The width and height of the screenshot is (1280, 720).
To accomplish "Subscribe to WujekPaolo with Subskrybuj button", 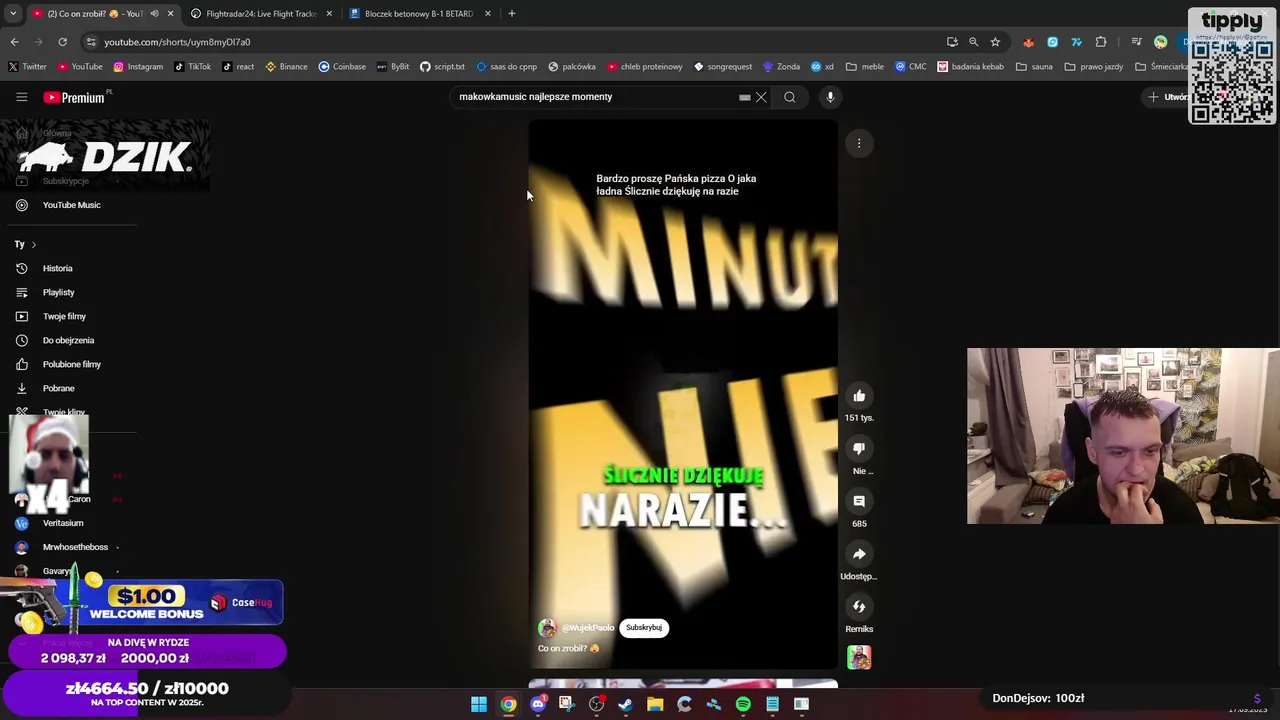I will coord(644,628).
